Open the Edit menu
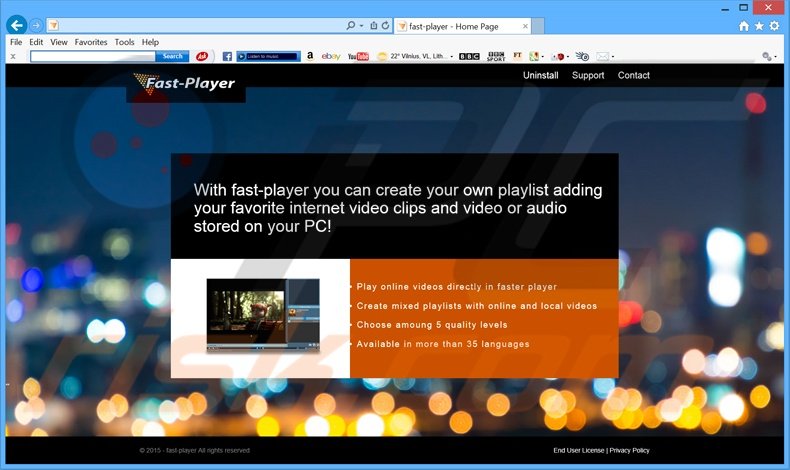 coord(36,42)
